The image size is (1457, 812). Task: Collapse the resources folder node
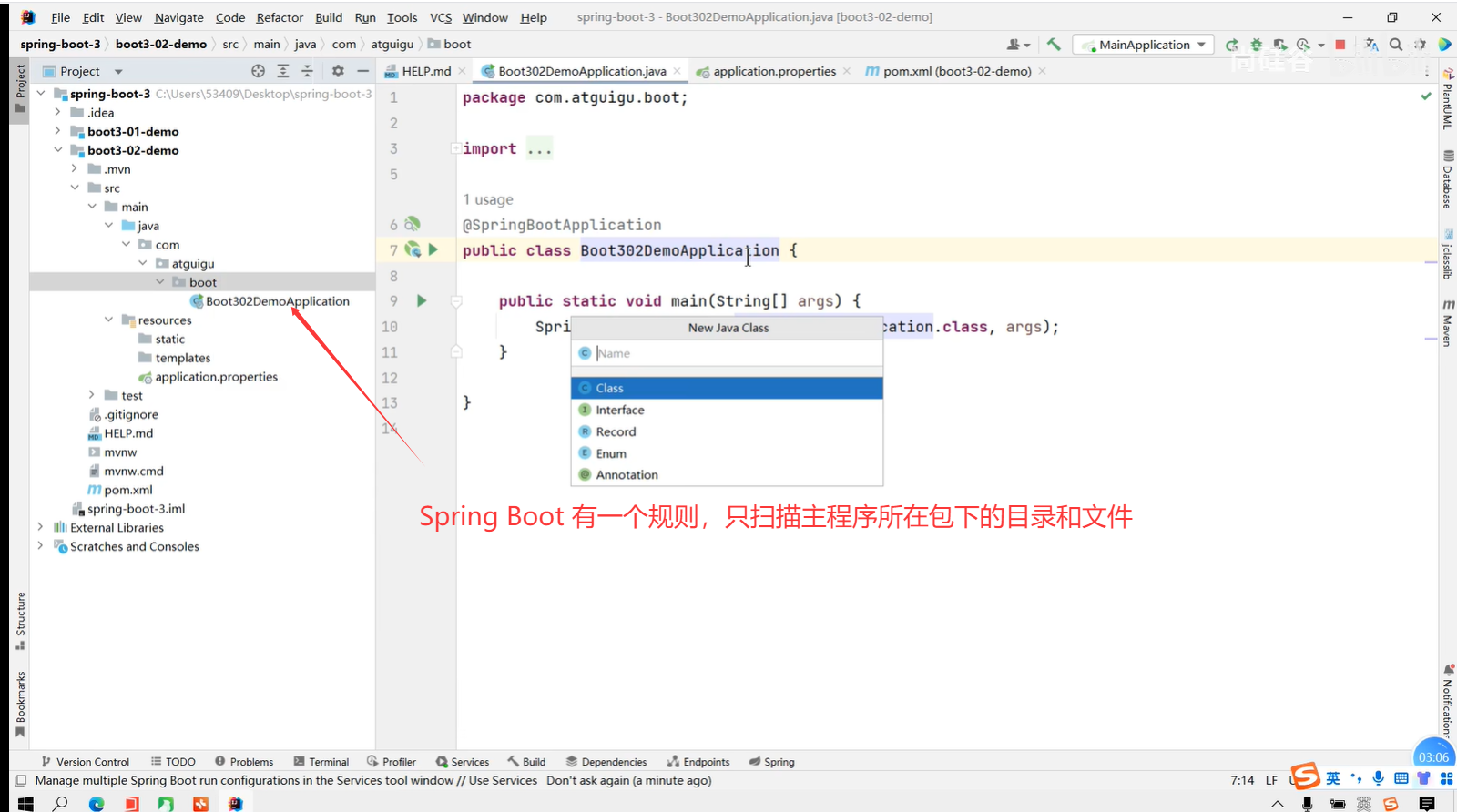108,320
